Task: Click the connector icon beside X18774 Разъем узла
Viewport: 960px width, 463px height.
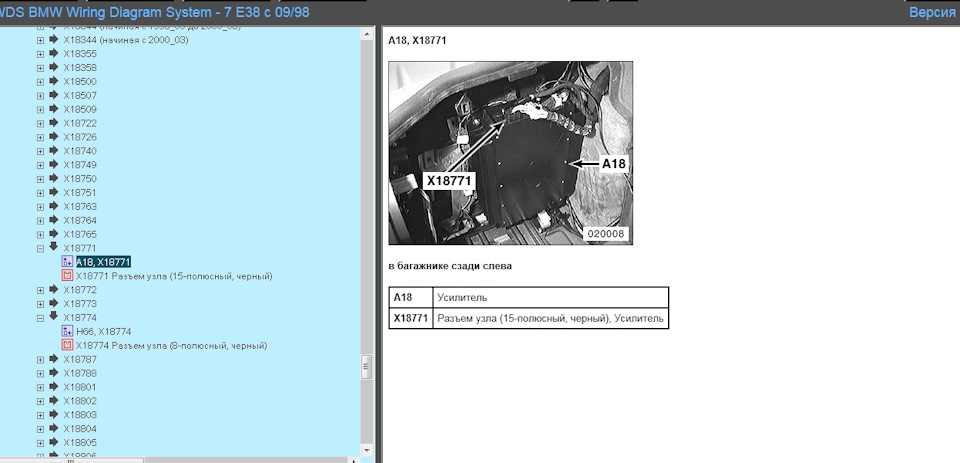Action: [67, 345]
